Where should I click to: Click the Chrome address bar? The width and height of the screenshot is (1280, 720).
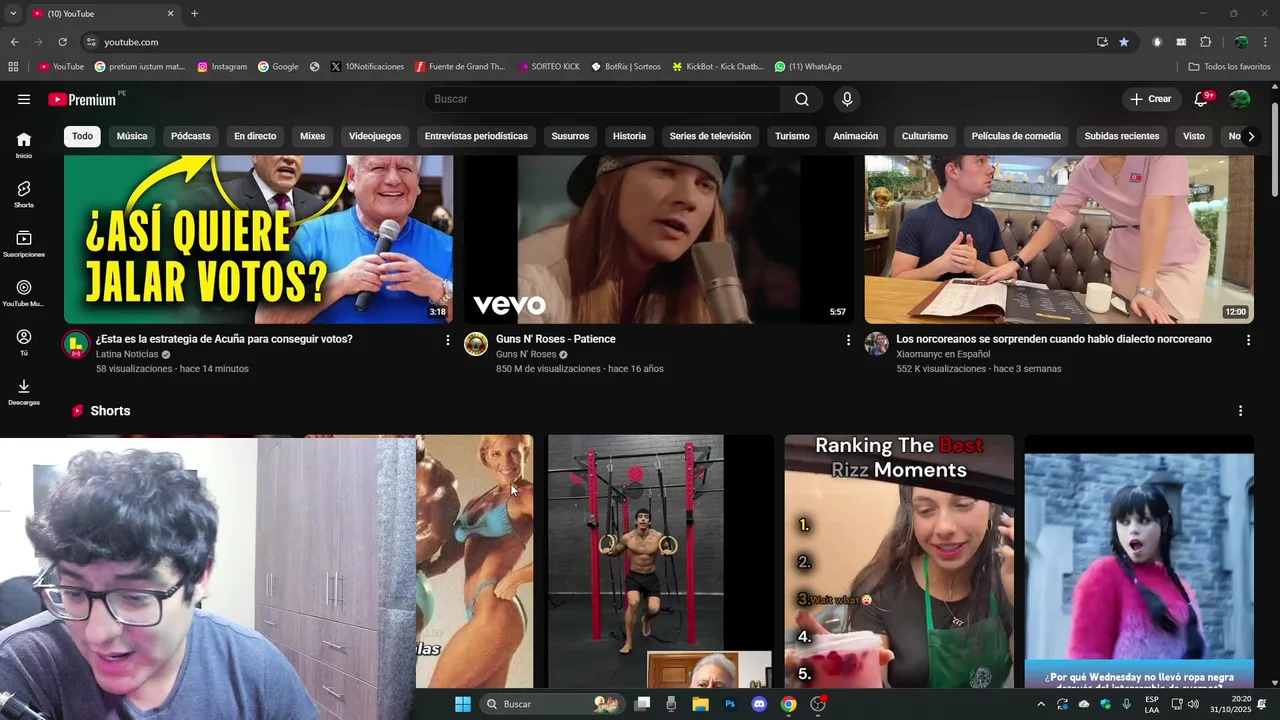(590, 42)
